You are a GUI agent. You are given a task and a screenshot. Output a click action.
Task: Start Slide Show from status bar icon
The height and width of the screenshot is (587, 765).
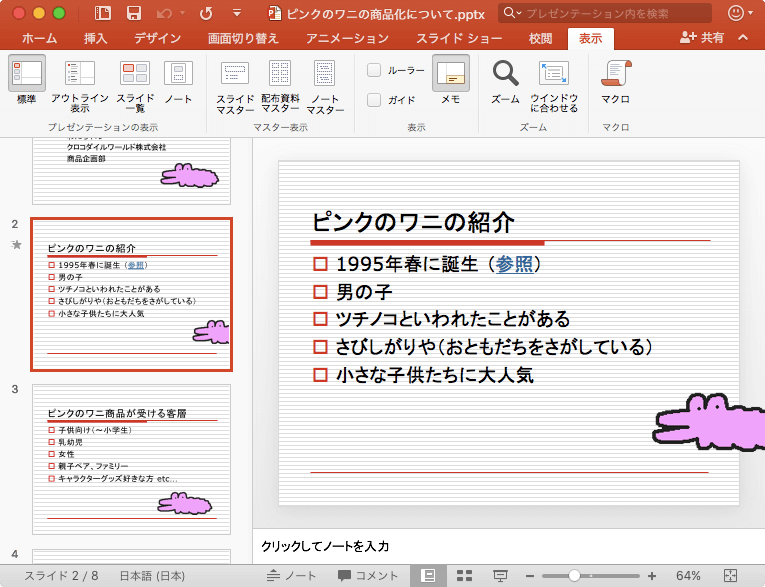pos(500,576)
